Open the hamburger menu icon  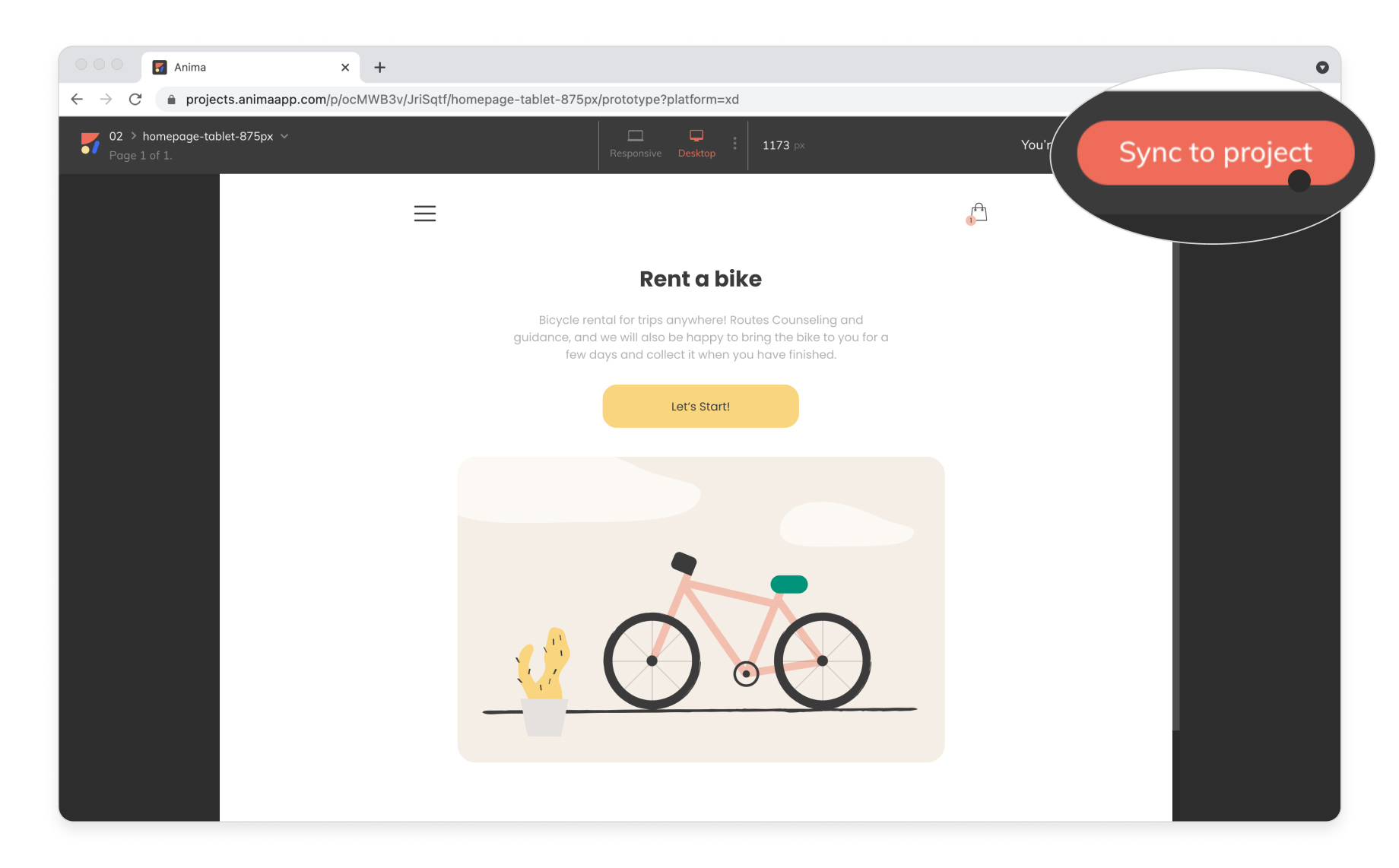click(x=425, y=214)
